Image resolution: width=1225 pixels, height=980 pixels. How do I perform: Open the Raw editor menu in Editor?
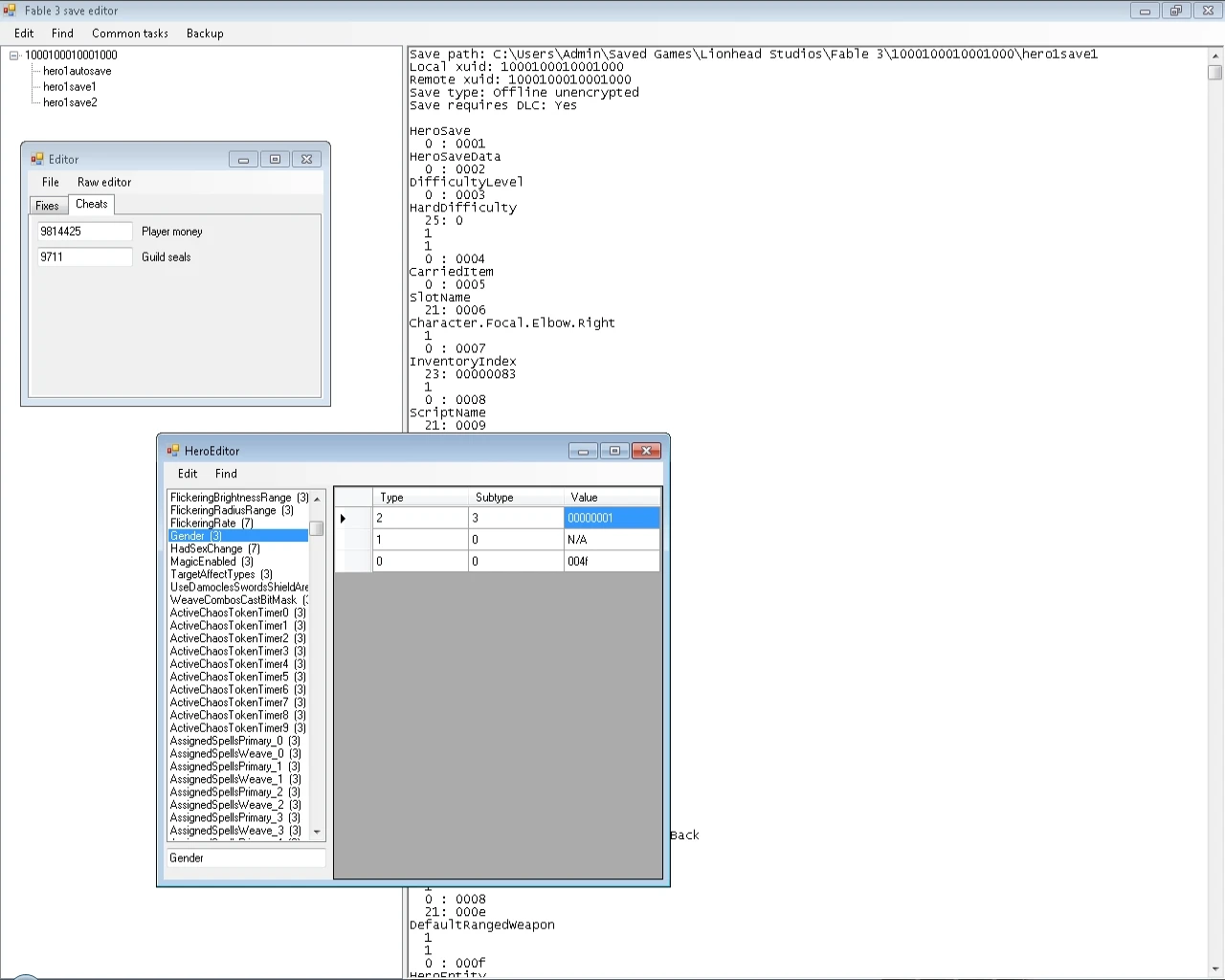click(x=104, y=182)
